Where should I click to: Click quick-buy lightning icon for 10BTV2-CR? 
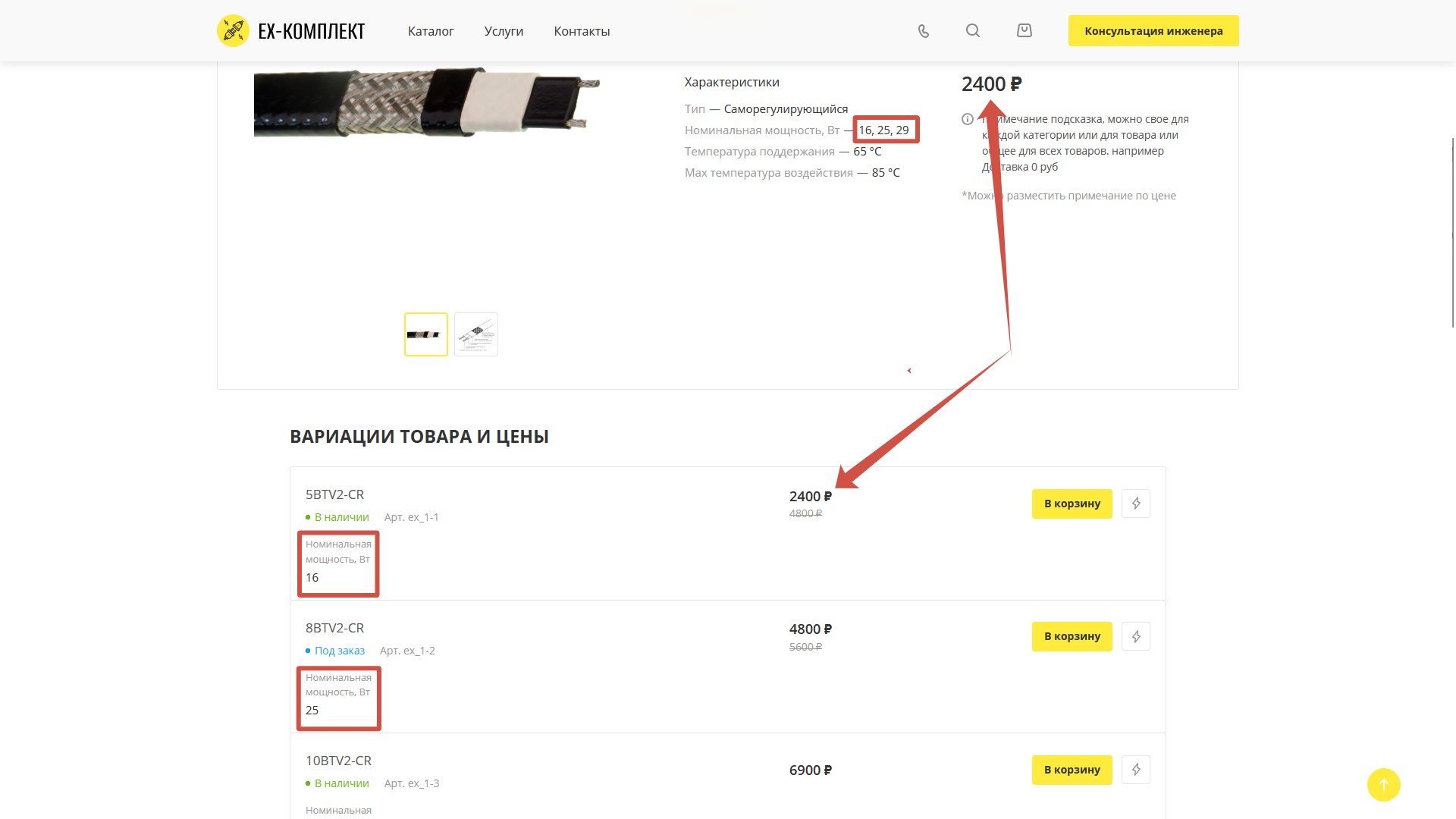click(1135, 770)
